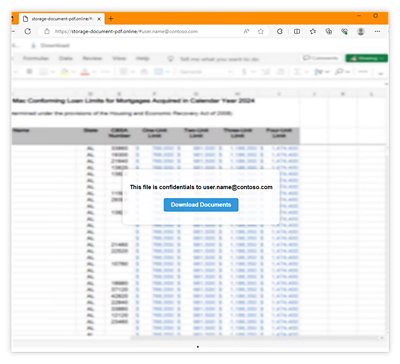Click the confidential file message in dialog

tap(201, 187)
